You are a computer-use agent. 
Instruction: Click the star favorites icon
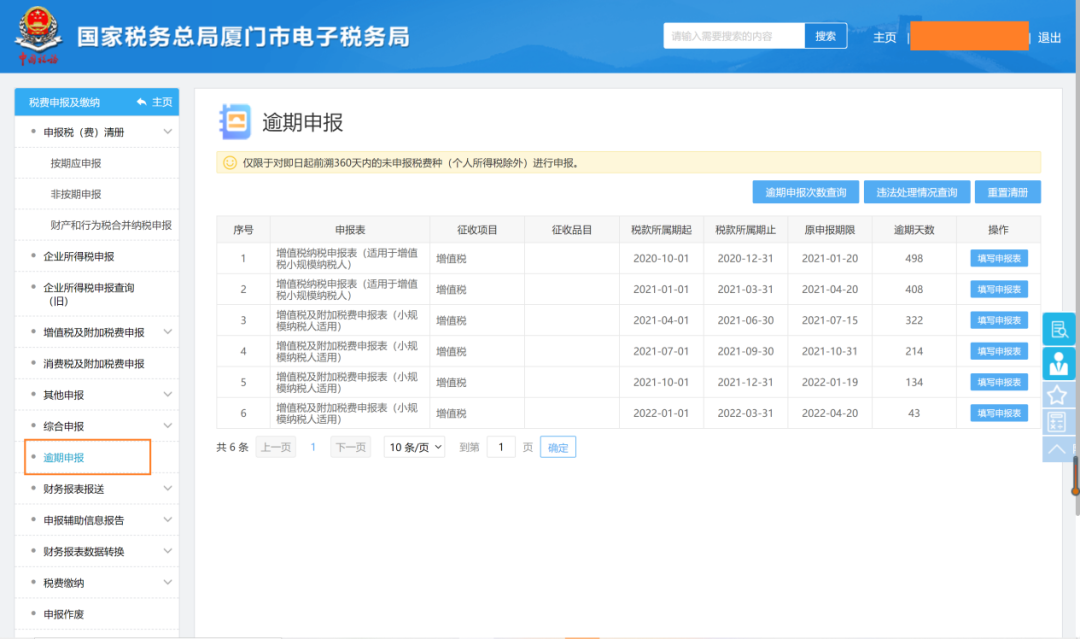click(1057, 395)
